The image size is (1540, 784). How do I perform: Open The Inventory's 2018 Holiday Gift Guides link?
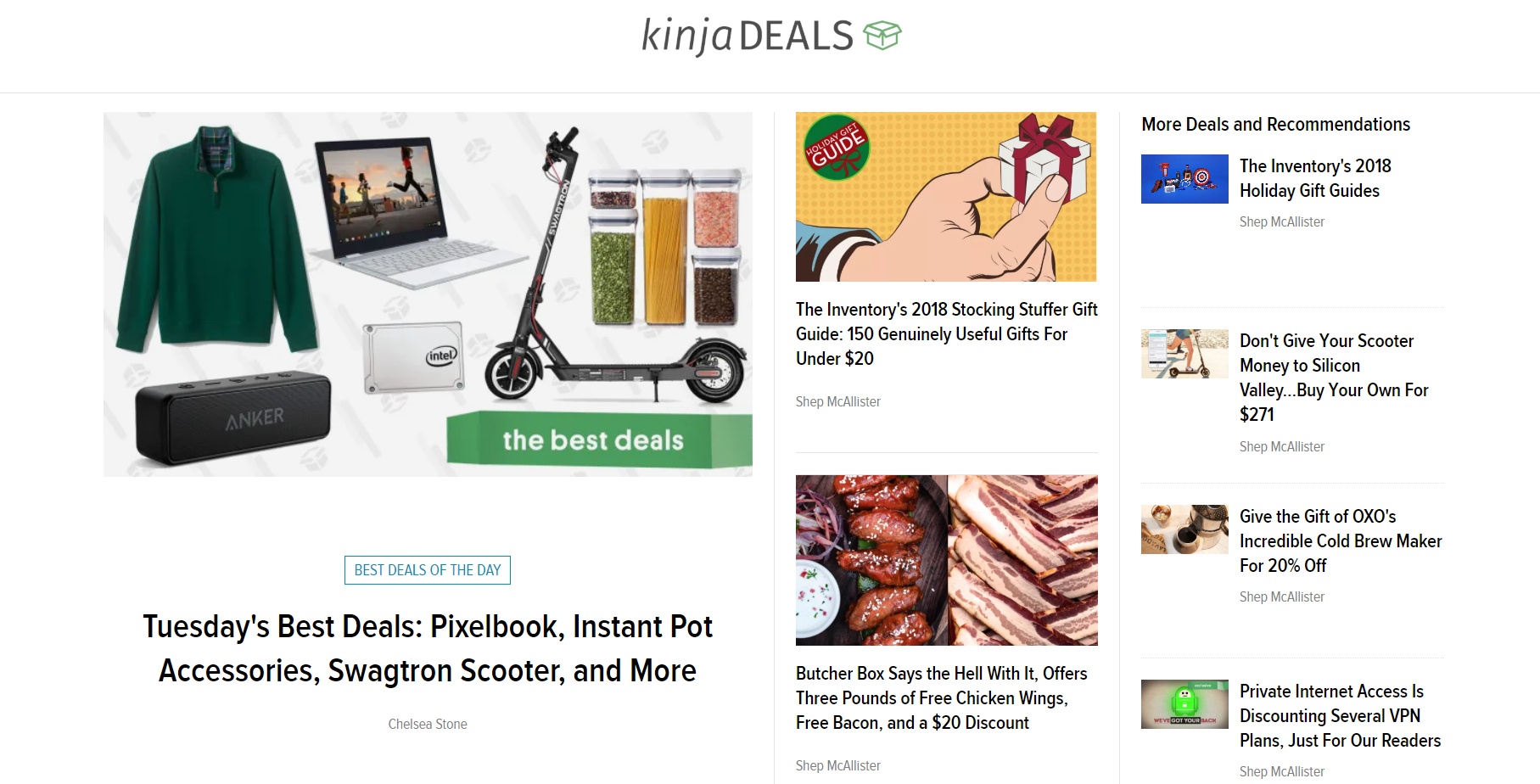1315,178
